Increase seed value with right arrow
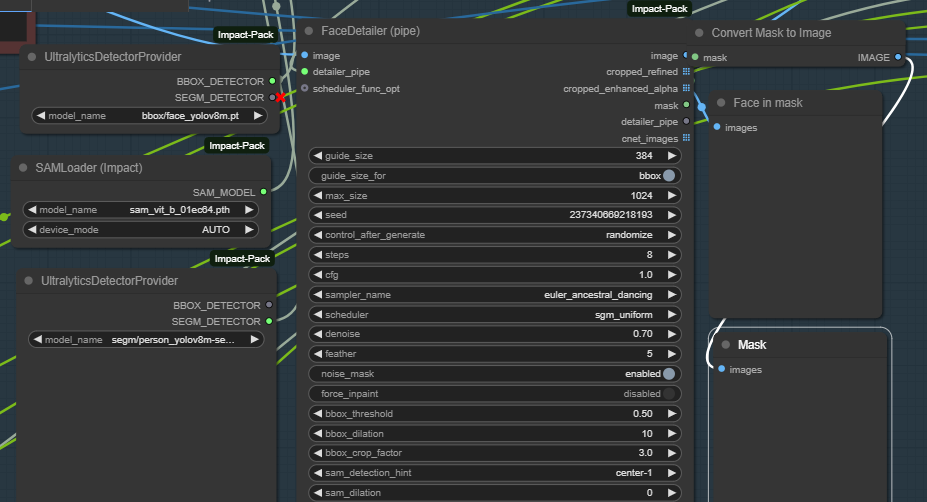 coord(672,215)
